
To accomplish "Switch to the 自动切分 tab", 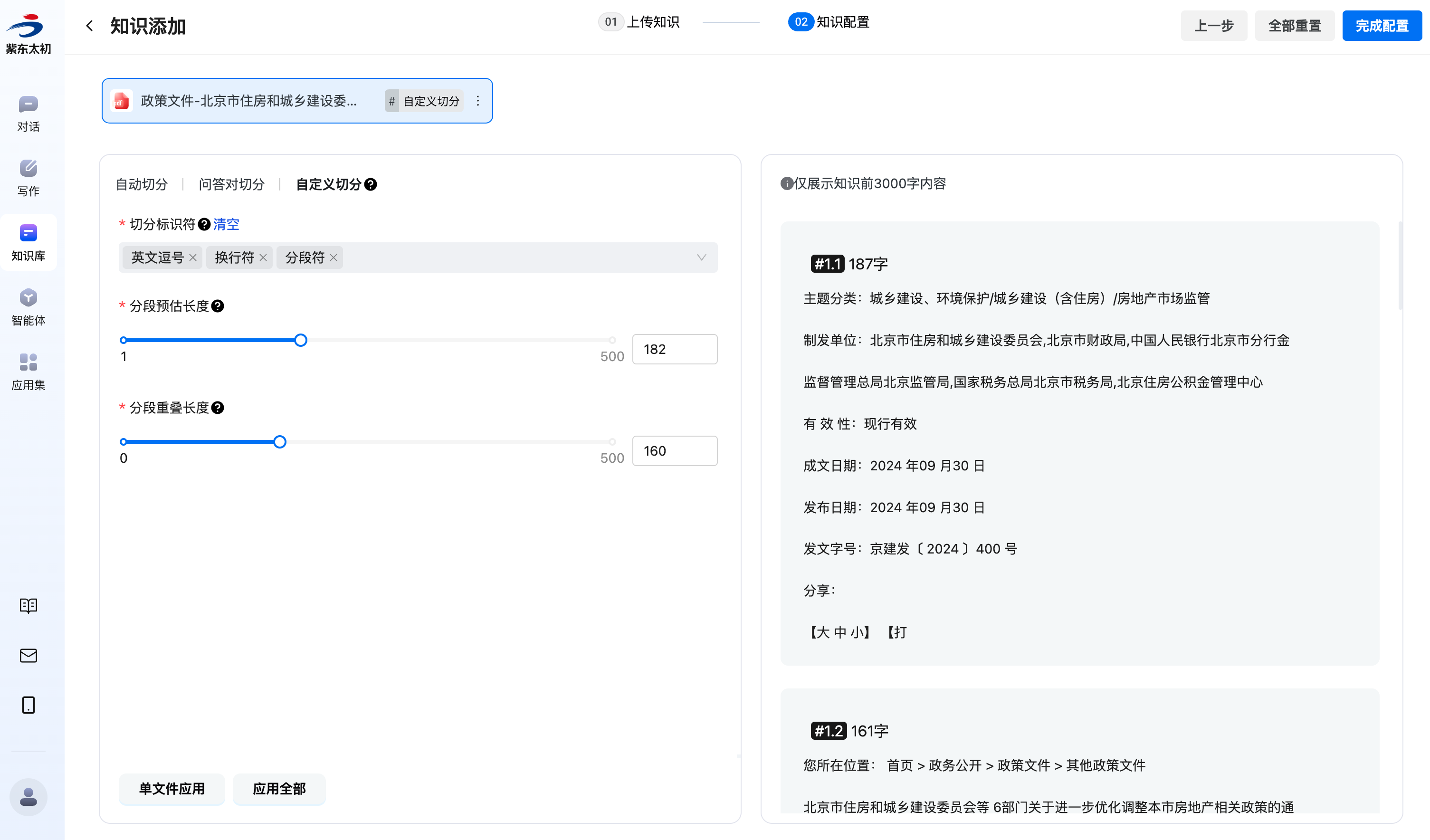I will click(142, 184).
